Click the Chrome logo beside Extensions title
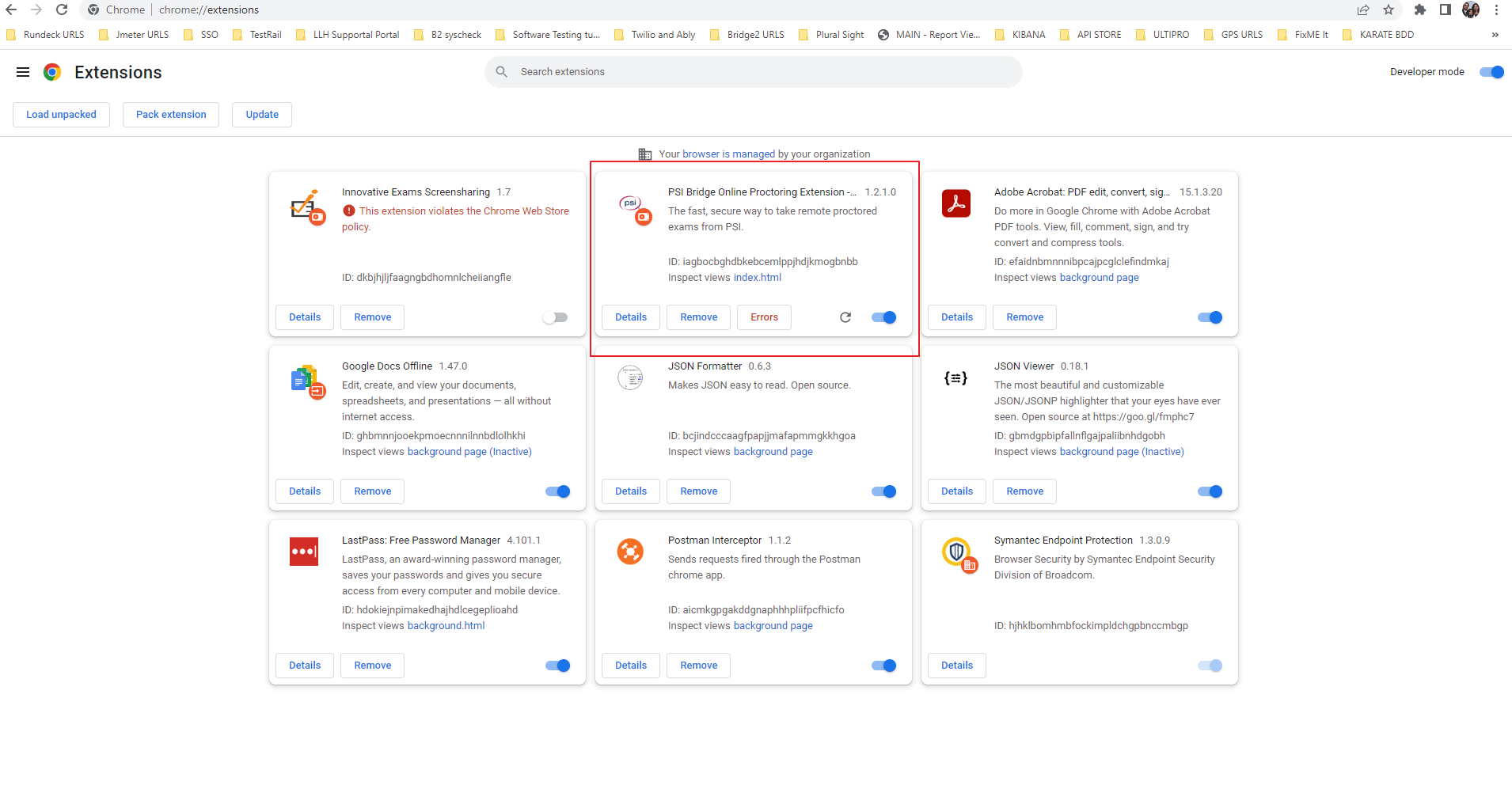Screen dimensions: 1512x789 [52, 72]
